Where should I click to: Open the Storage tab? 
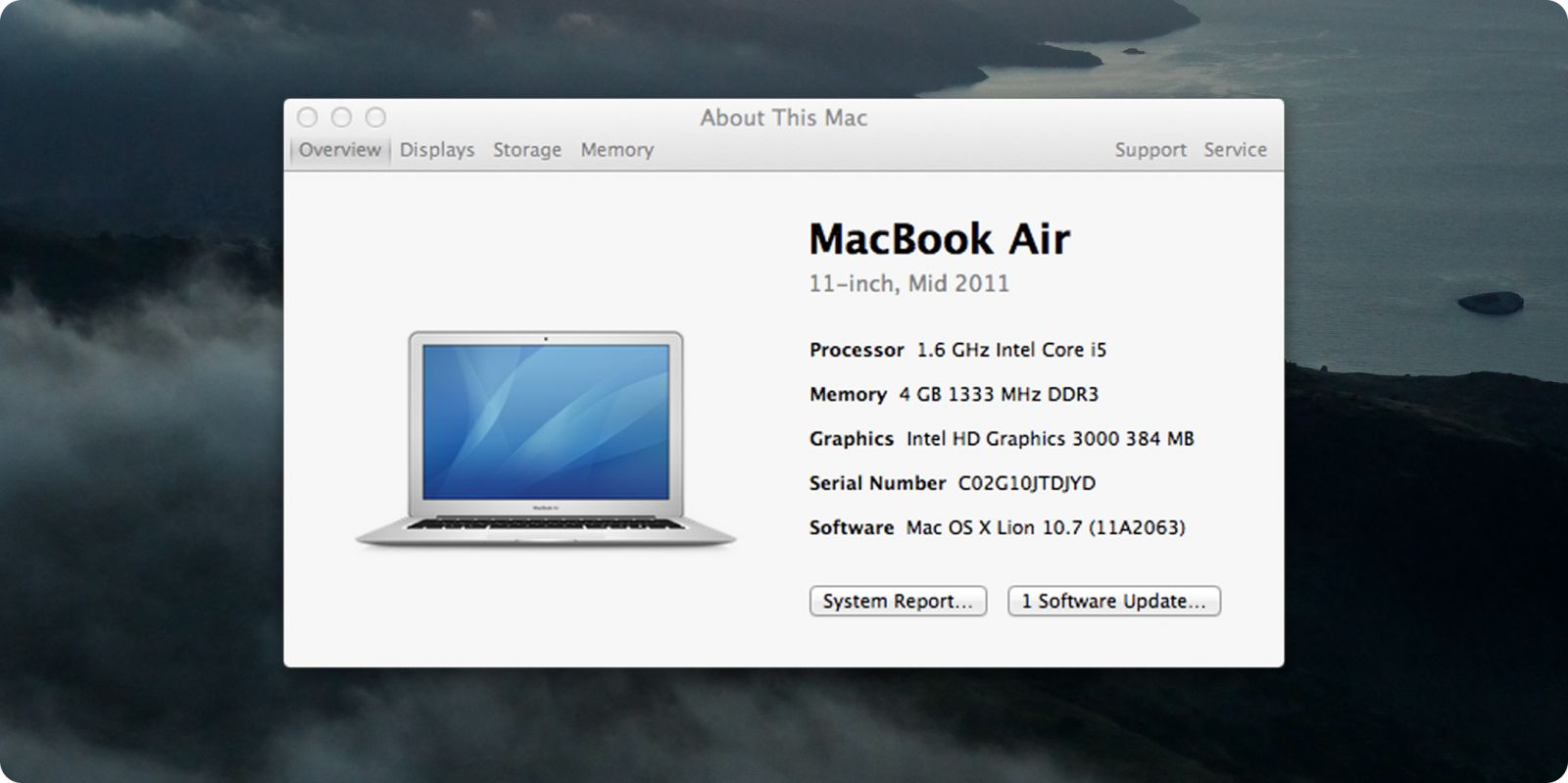[x=527, y=150]
